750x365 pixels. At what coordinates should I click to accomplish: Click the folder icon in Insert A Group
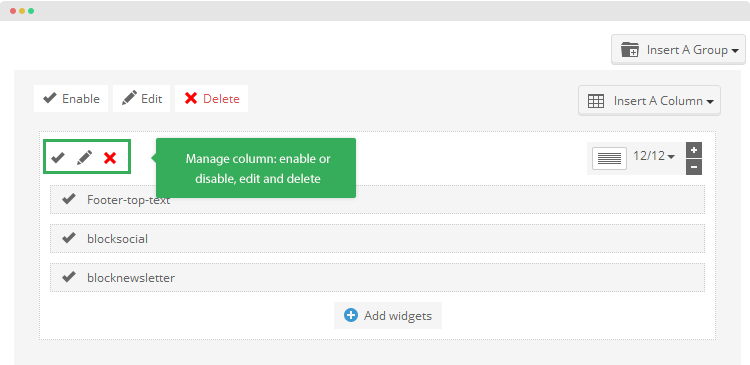630,50
